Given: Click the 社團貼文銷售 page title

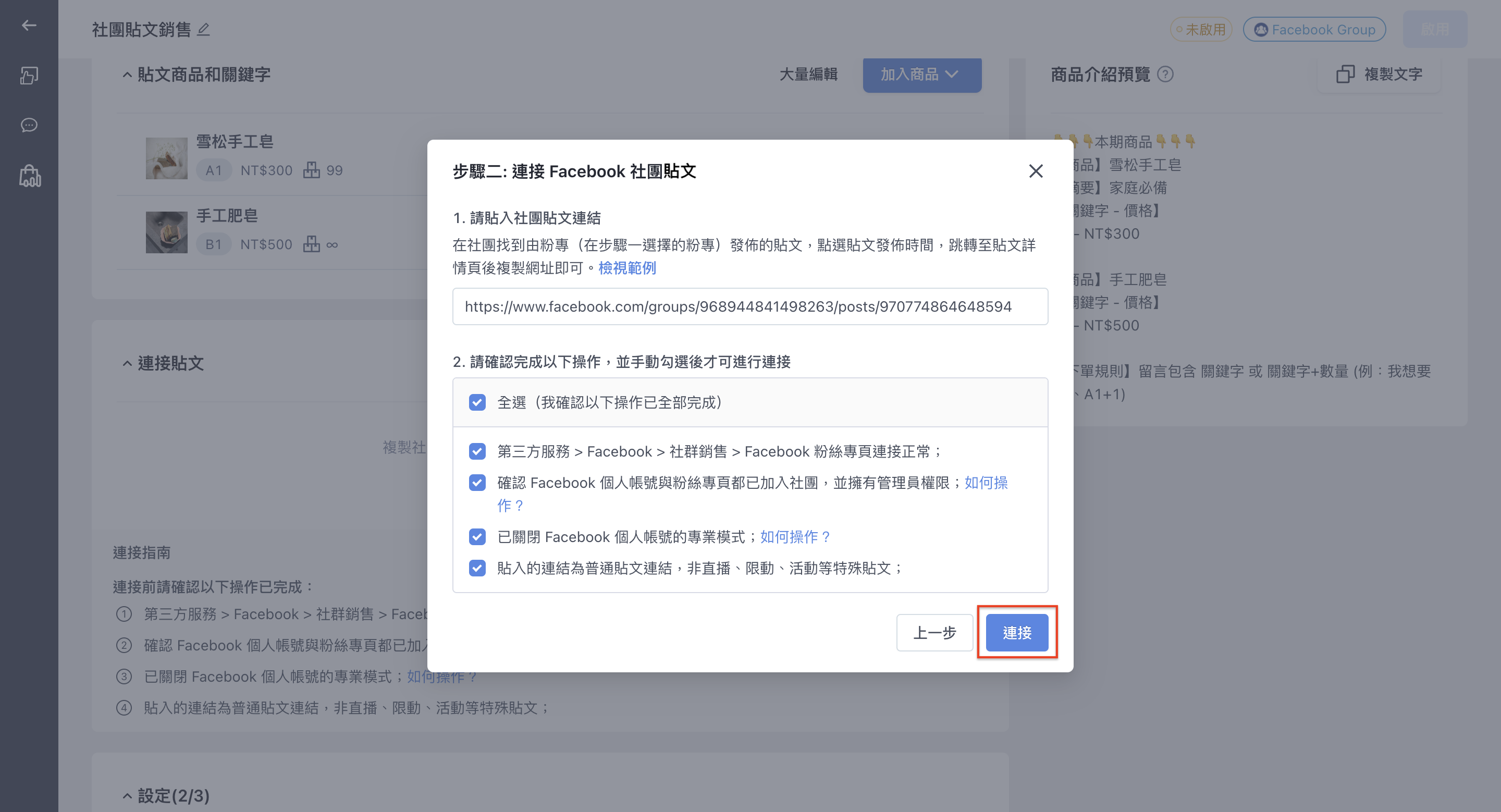Looking at the screenshot, I should pyautogui.click(x=142, y=29).
